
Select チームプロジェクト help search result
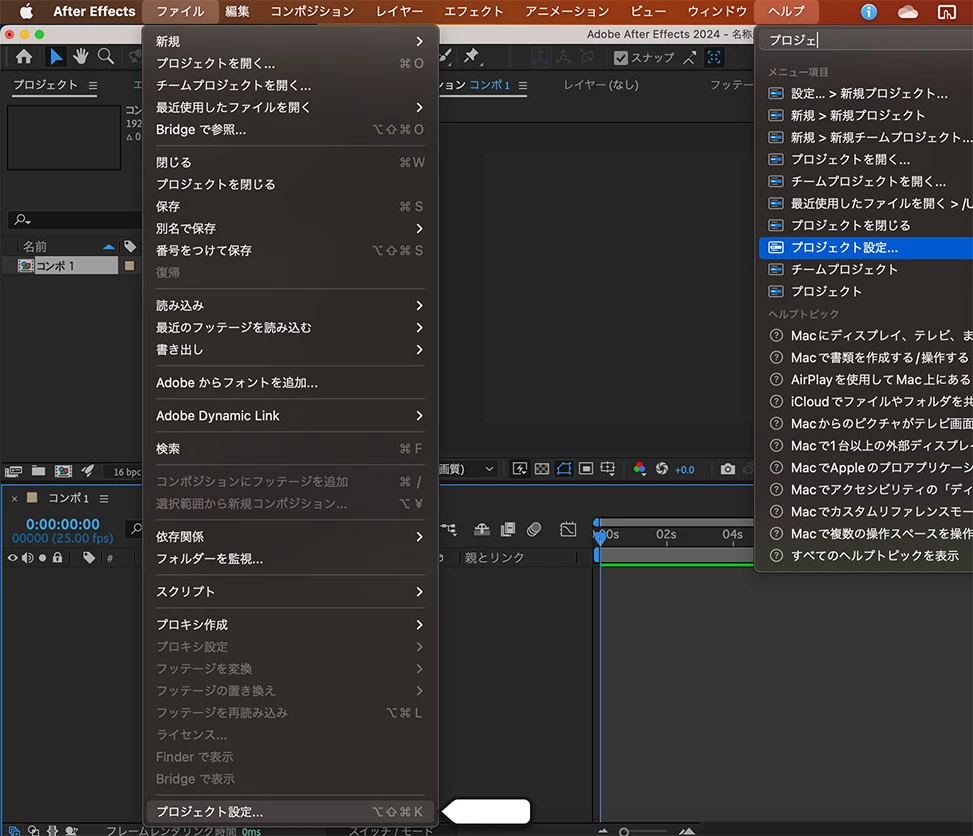pyautogui.click(x=866, y=269)
